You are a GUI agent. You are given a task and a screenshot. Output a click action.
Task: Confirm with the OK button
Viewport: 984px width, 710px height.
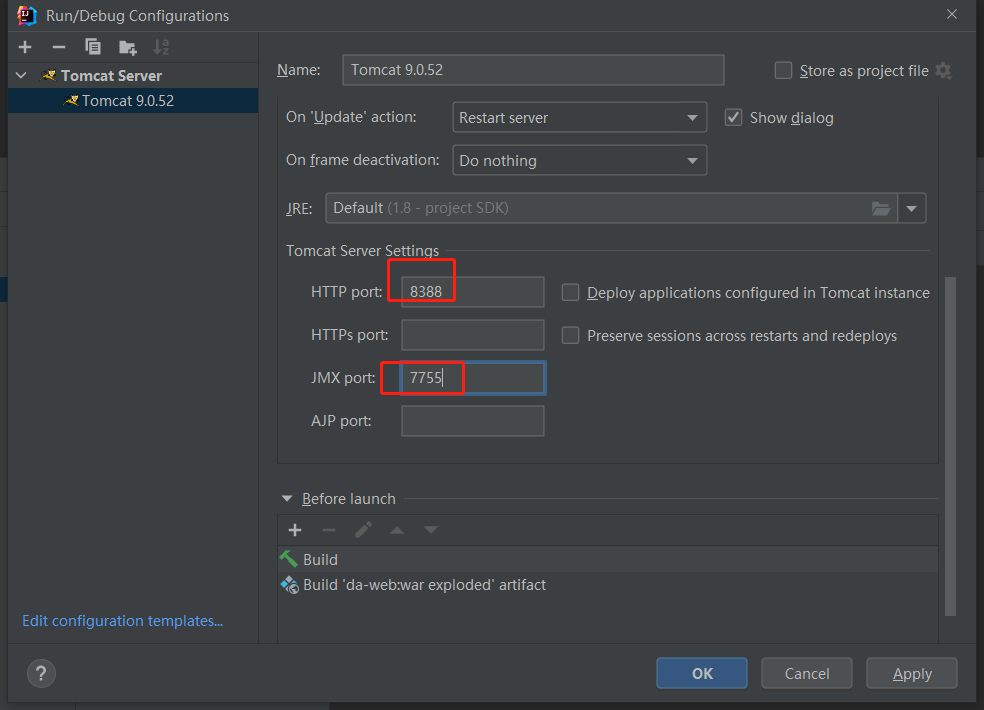(702, 673)
